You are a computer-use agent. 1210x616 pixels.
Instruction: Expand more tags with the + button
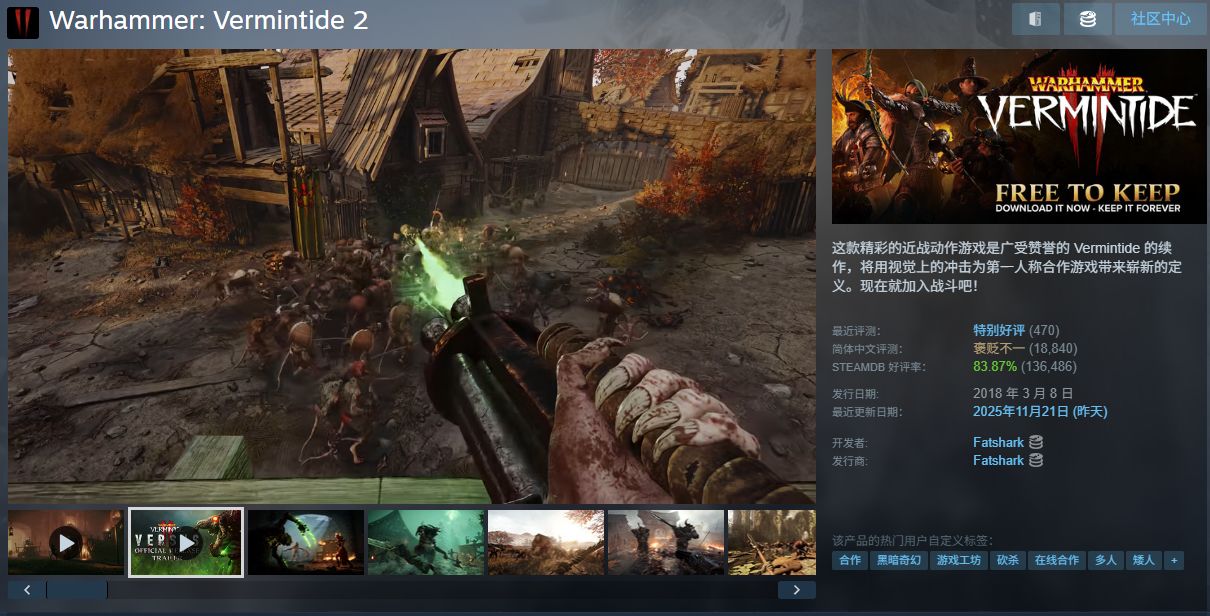pyautogui.click(x=1174, y=560)
